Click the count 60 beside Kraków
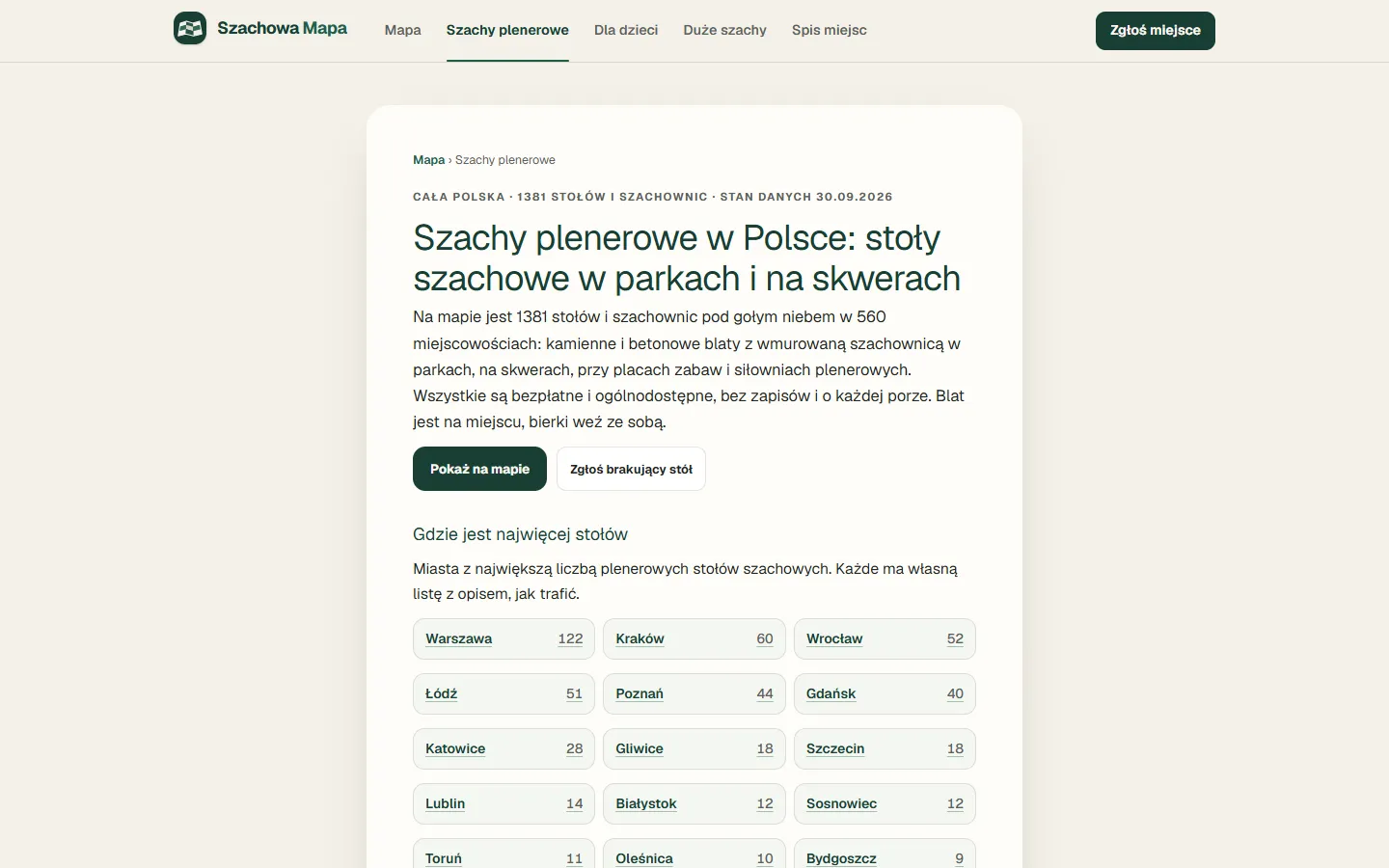Viewport: 1389px width, 868px height. (x=765, y=638)
